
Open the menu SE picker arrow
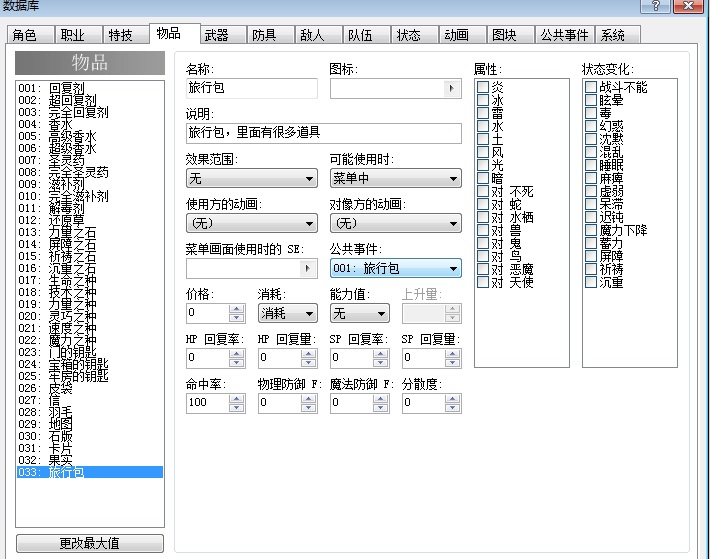tap(307, 268)
